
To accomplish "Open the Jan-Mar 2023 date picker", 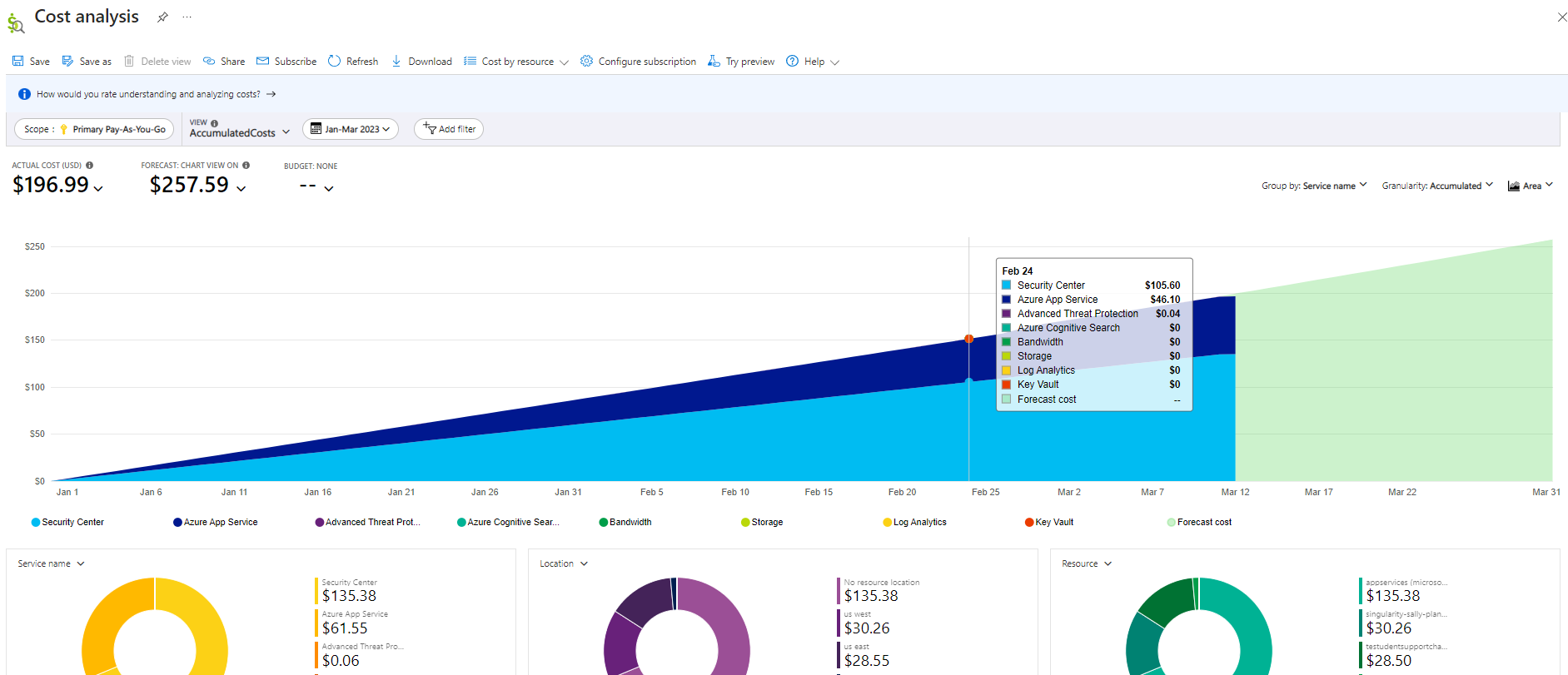I will coord(351,129).
